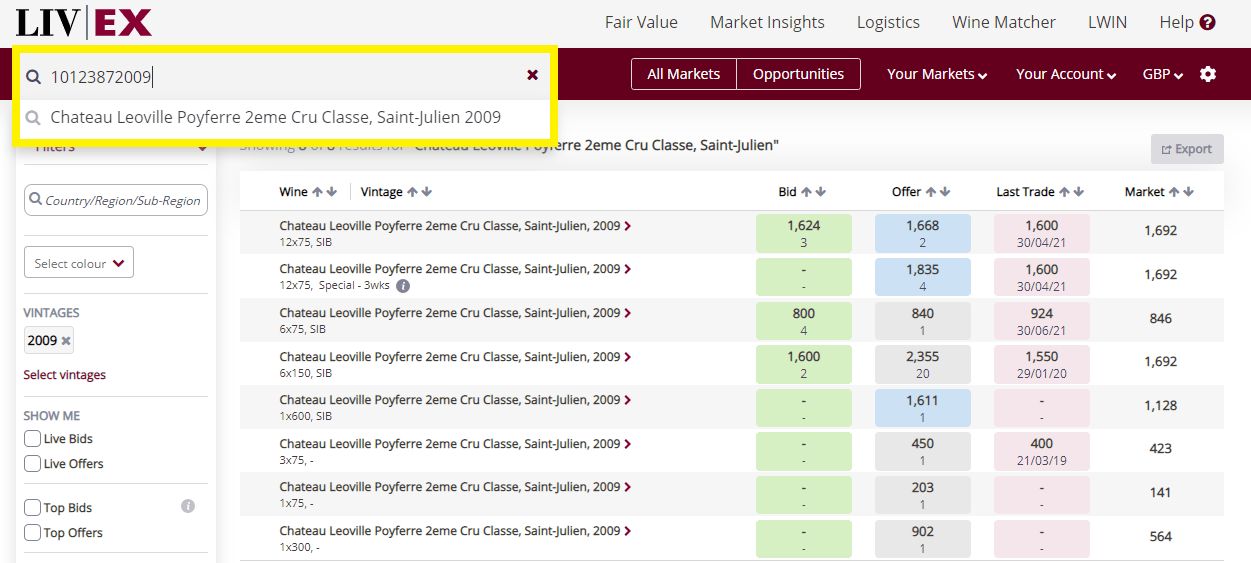Click the 1,550 last trade cell
Image resolution: width=1251 pixels, height=563 pixels.
point(1042,364)
